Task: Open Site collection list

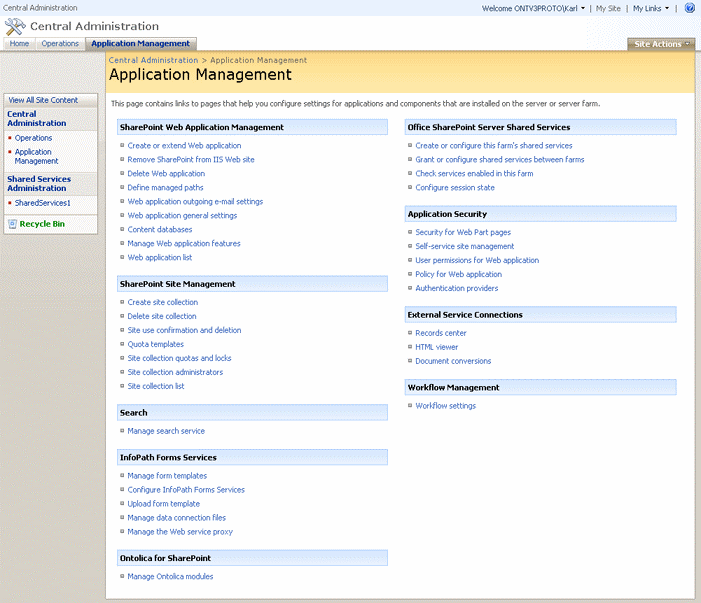Action: click(x=156, y=386)
